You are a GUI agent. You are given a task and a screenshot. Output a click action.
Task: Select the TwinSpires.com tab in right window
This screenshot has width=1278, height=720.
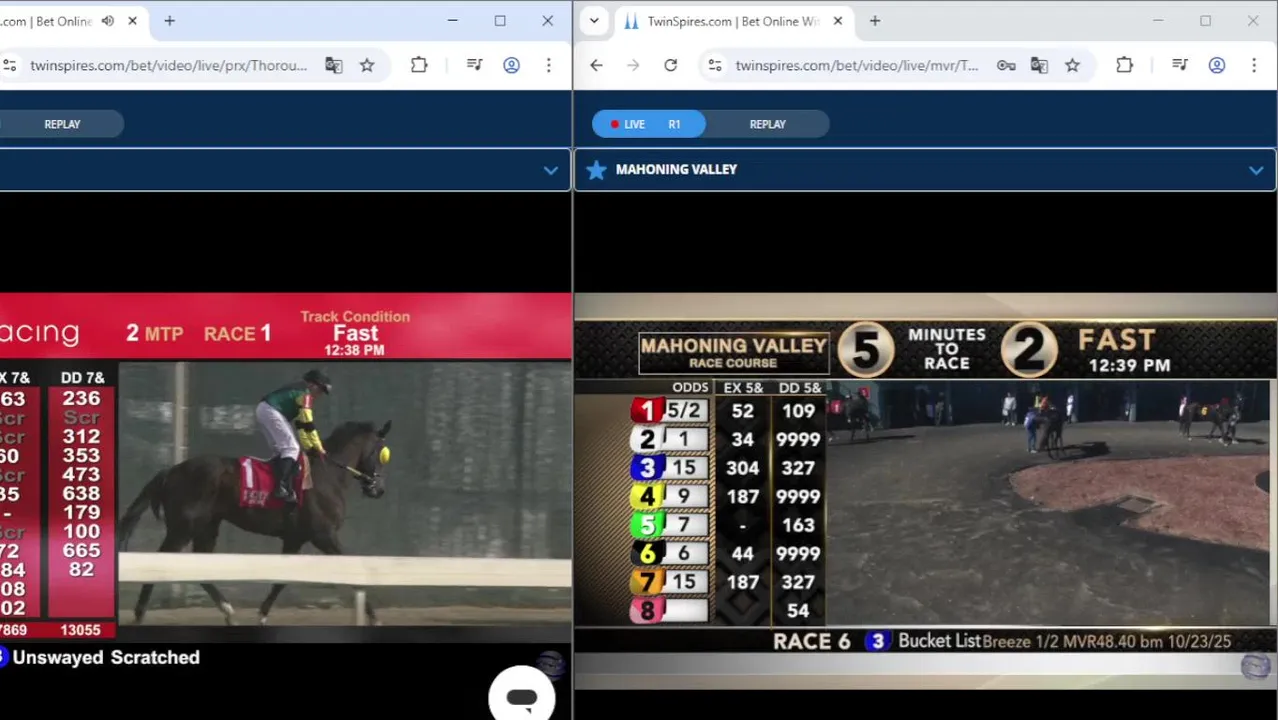[x=733, y=21]
